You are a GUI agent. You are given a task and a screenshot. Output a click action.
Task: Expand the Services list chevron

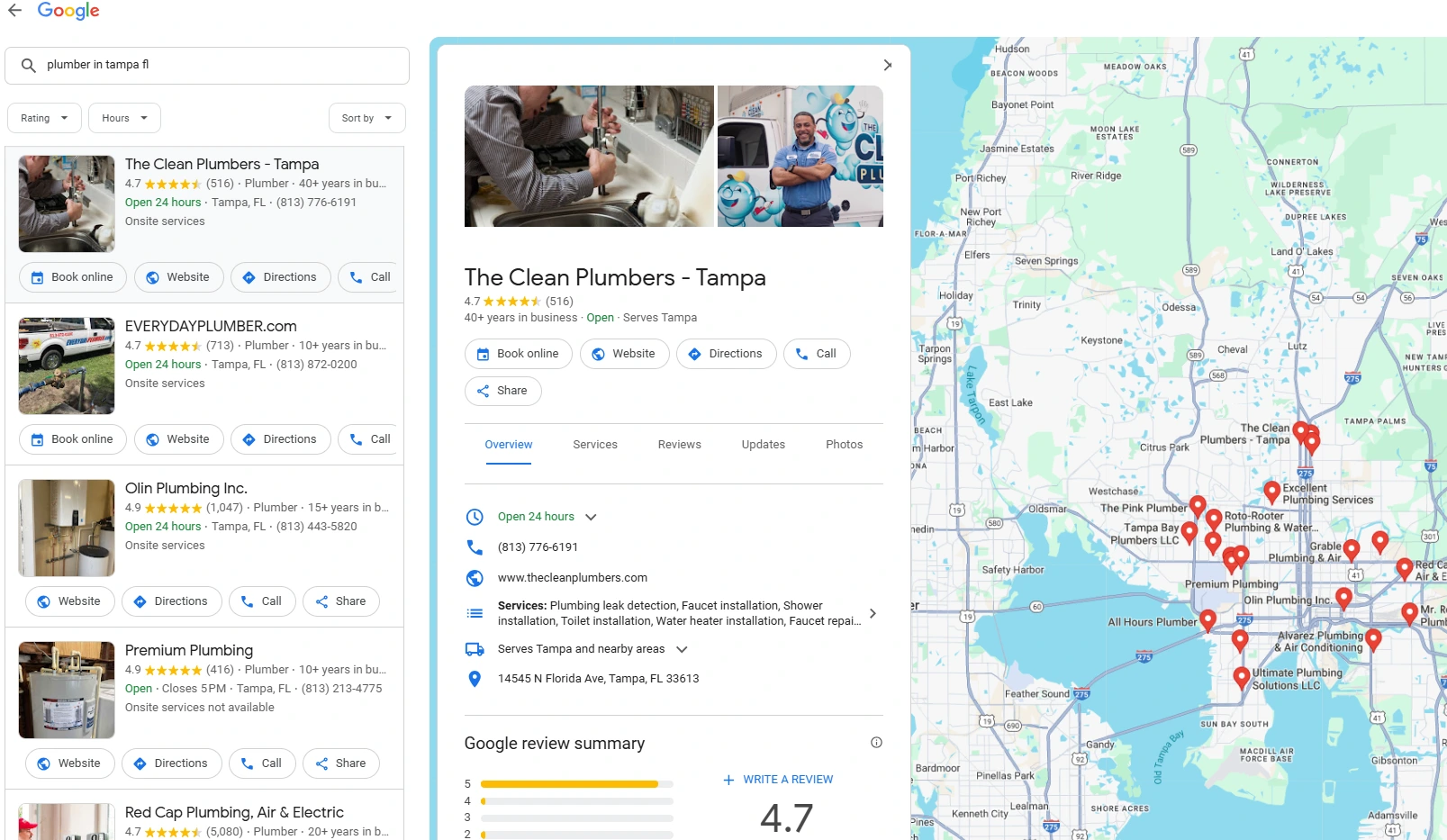[872, 613]
